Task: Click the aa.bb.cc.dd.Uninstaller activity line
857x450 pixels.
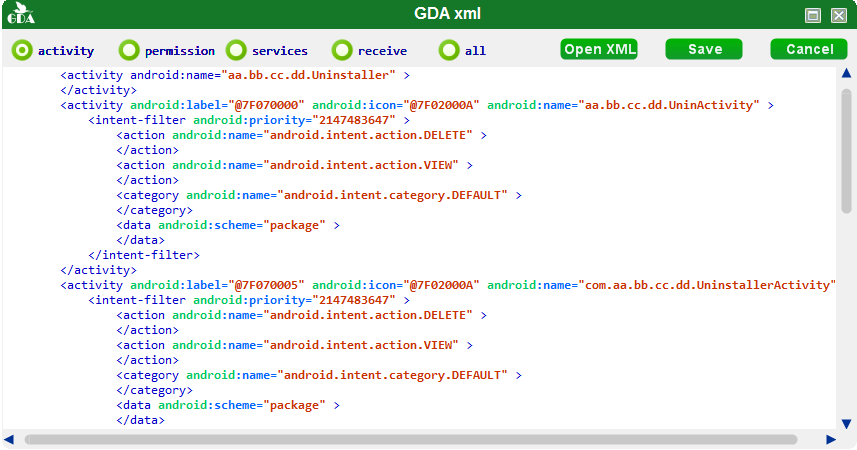Action: [235, 75]
